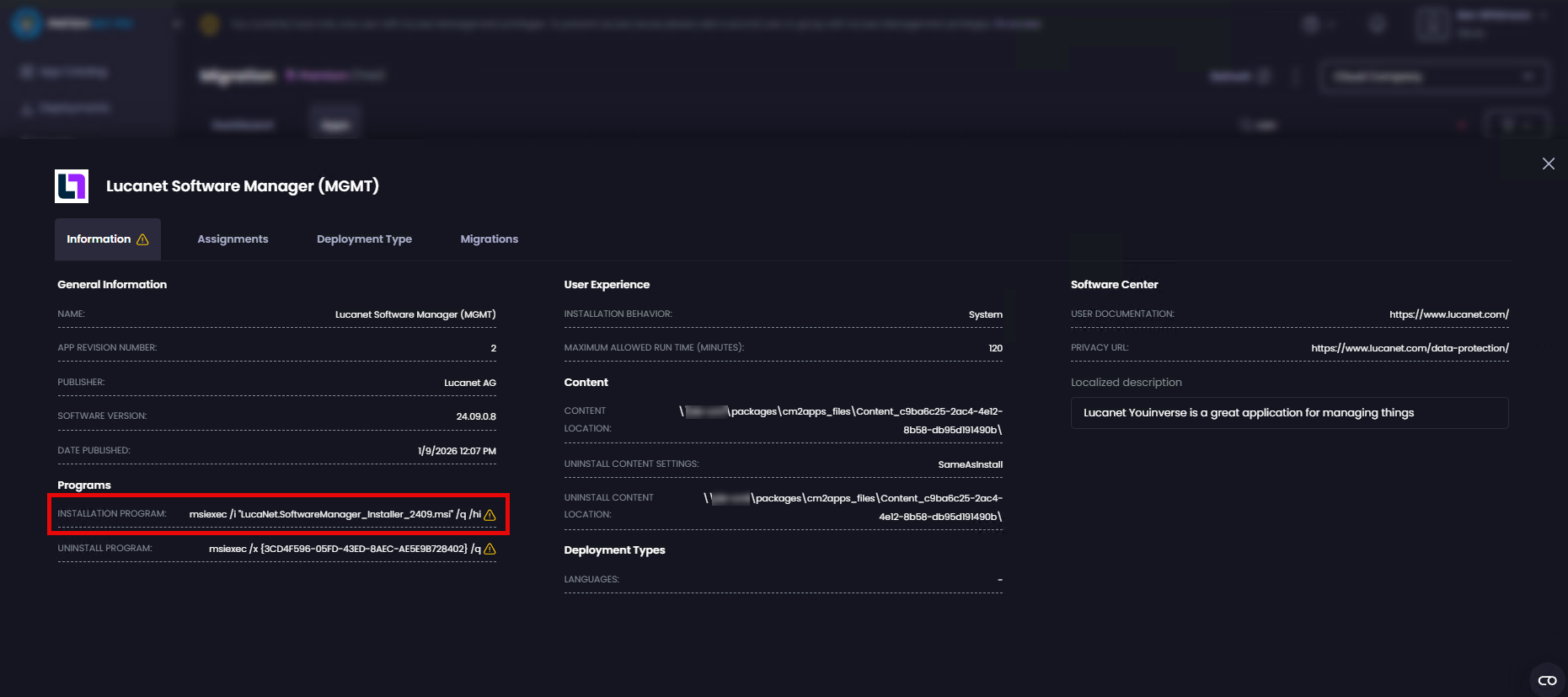Click the chat support icon bottom corner
The image size is (1568, 697).
point(1548,680)
